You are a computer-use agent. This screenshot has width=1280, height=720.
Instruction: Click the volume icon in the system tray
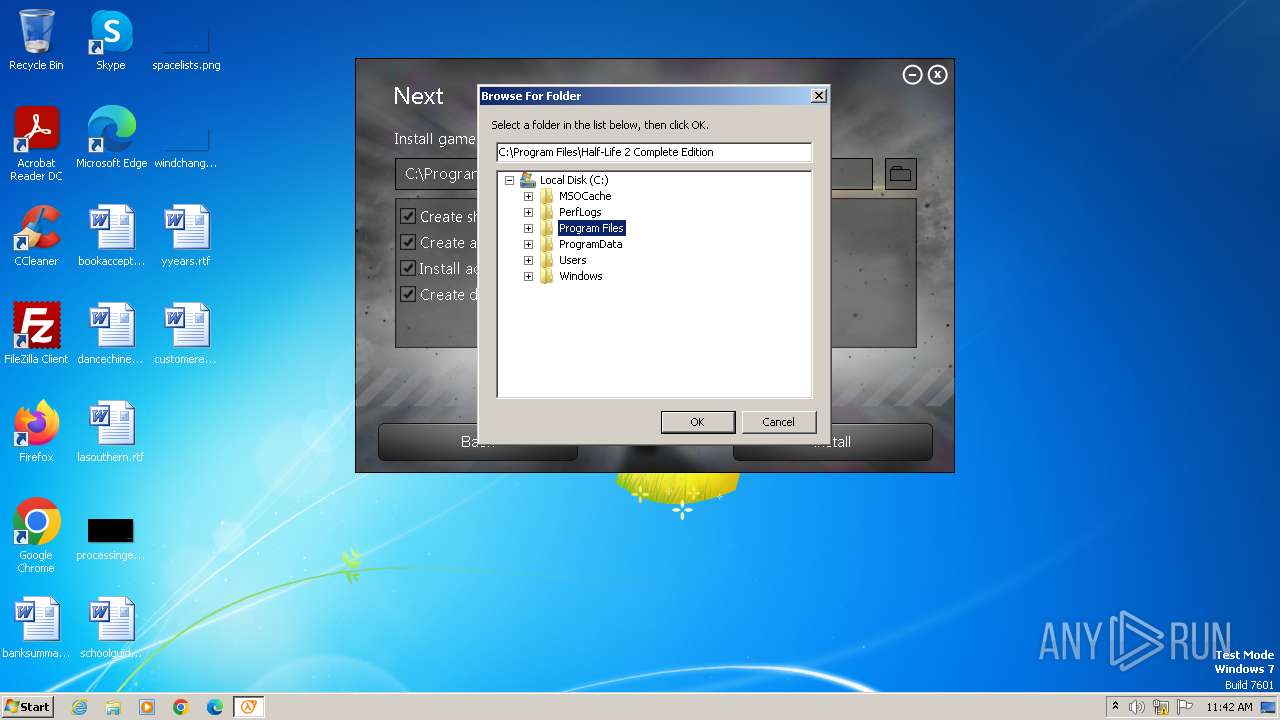[1137, 707]
